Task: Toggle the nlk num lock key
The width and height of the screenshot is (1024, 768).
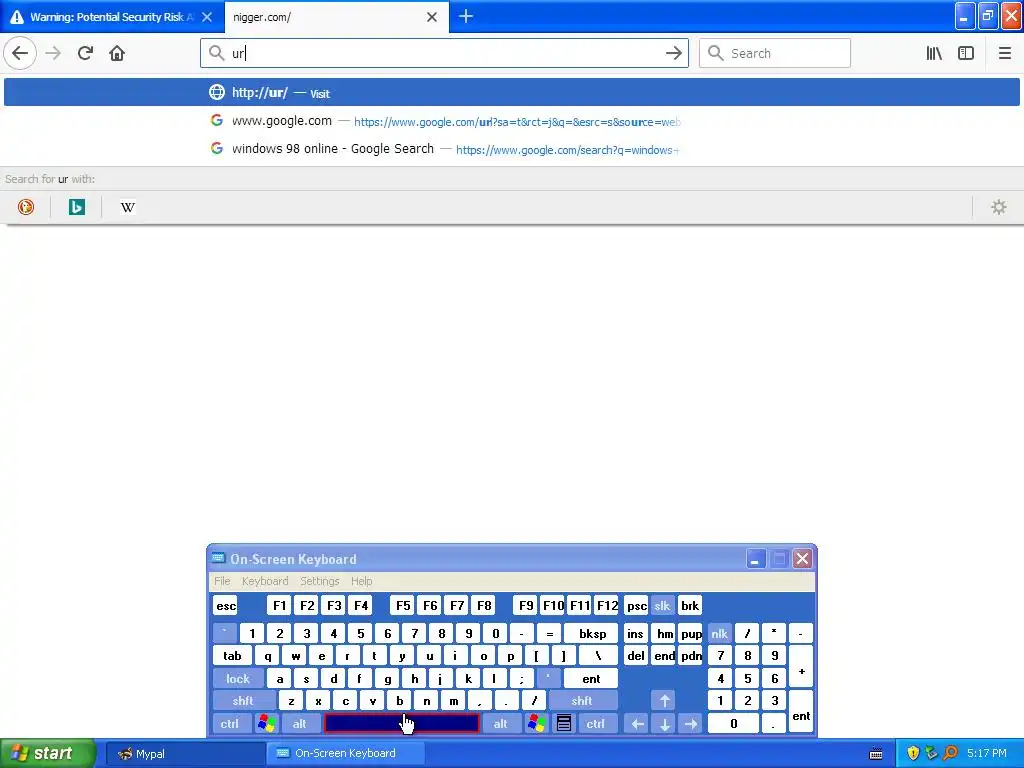Action: tap(719, 633)
